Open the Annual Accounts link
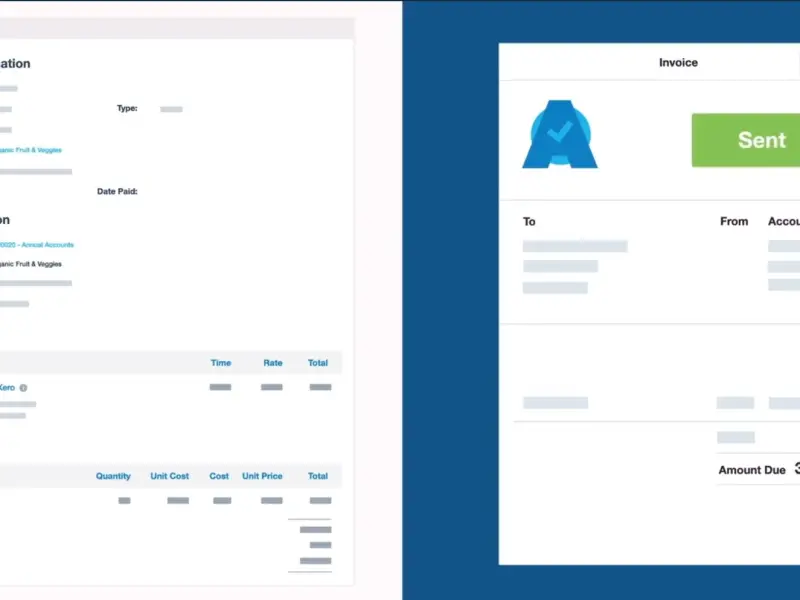This screenshot has width=800, height=600. pyautogui.click(x=36, y=244)
